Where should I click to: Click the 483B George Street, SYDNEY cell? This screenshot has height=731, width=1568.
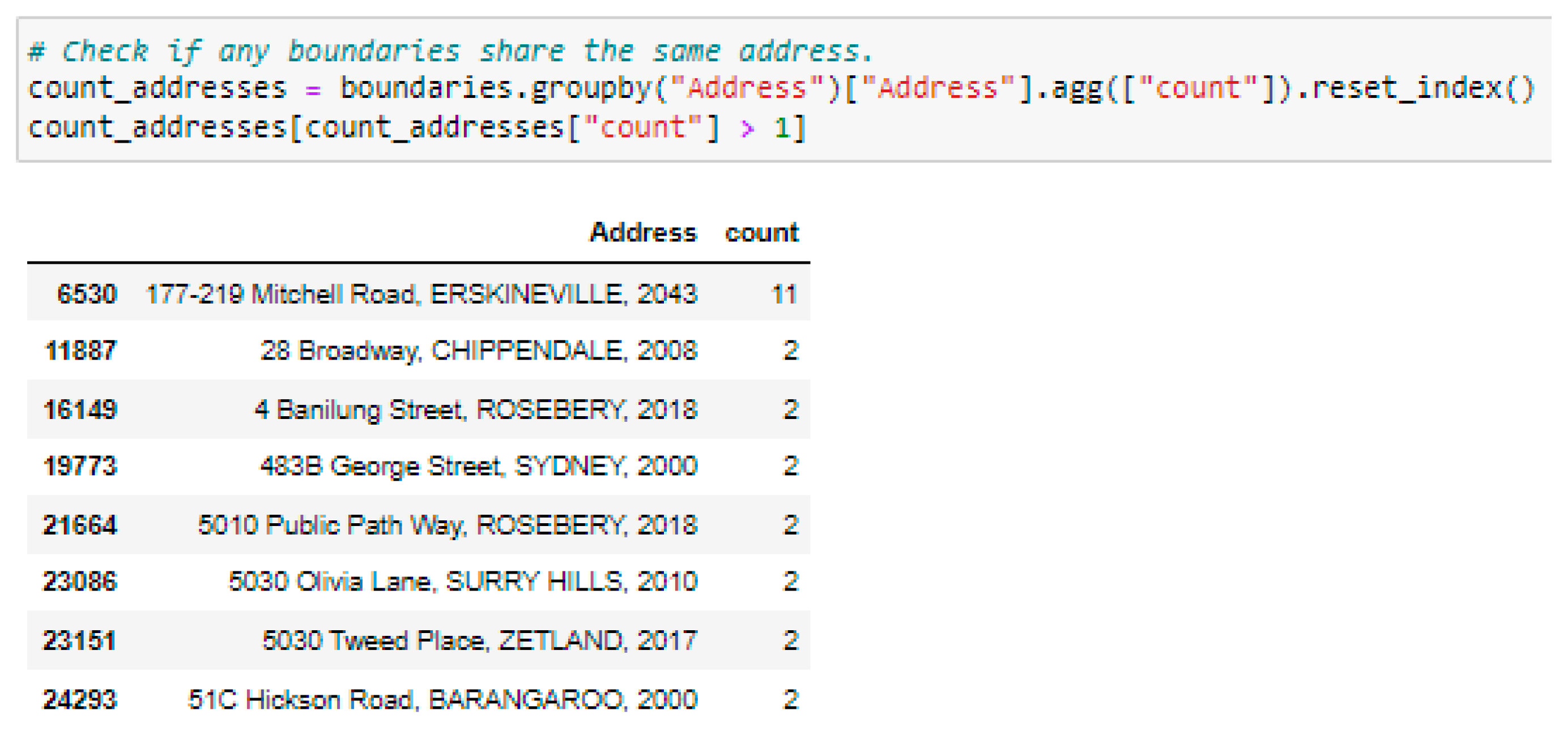tap(479, 466)
